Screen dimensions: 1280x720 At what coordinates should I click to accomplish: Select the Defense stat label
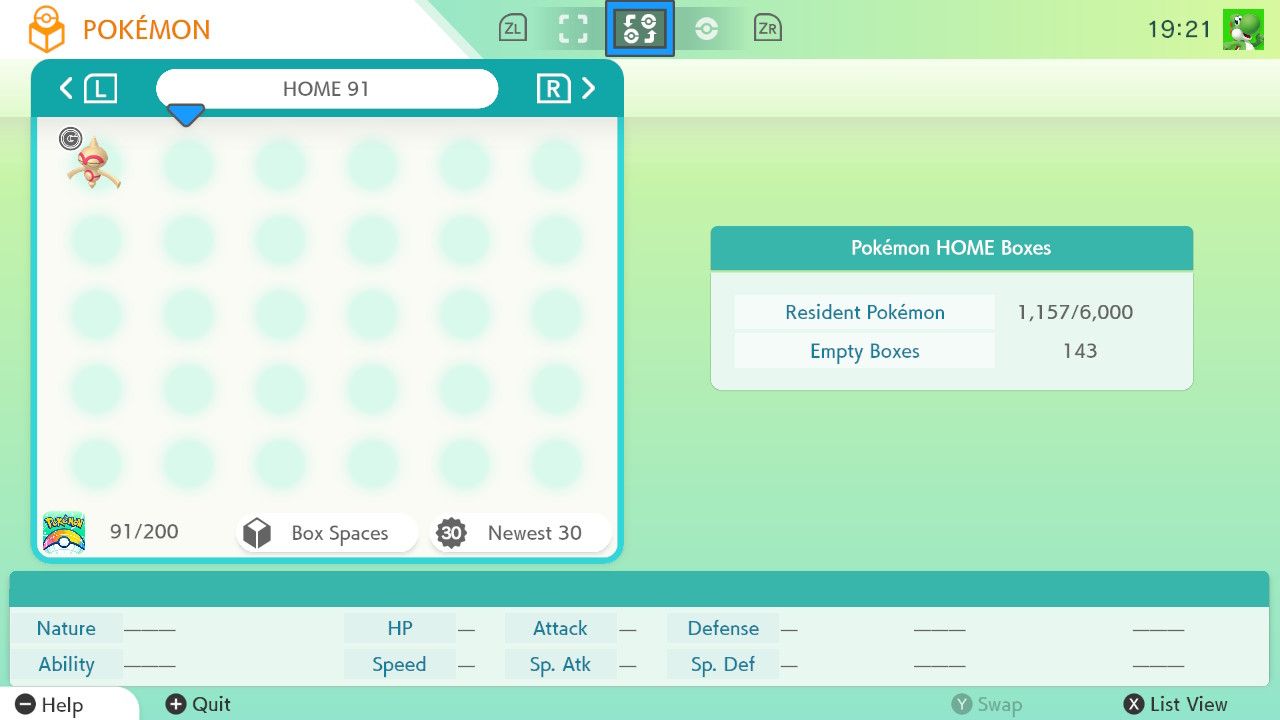point(723,628)
